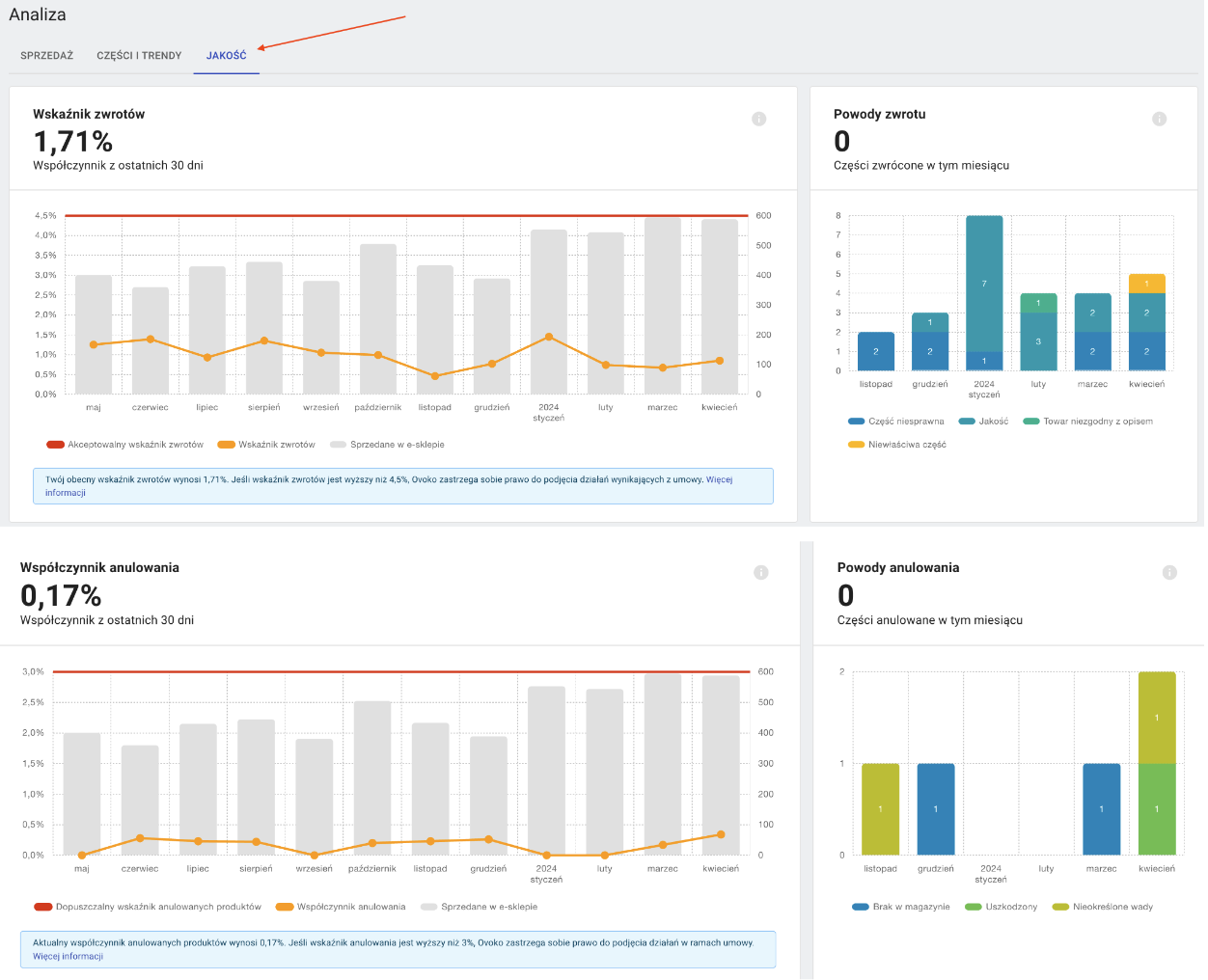This screenshot has height=980, width=1208.
Task: Click info icon in Współczynnik anulowania card
Action: click(x=760, y=573)
